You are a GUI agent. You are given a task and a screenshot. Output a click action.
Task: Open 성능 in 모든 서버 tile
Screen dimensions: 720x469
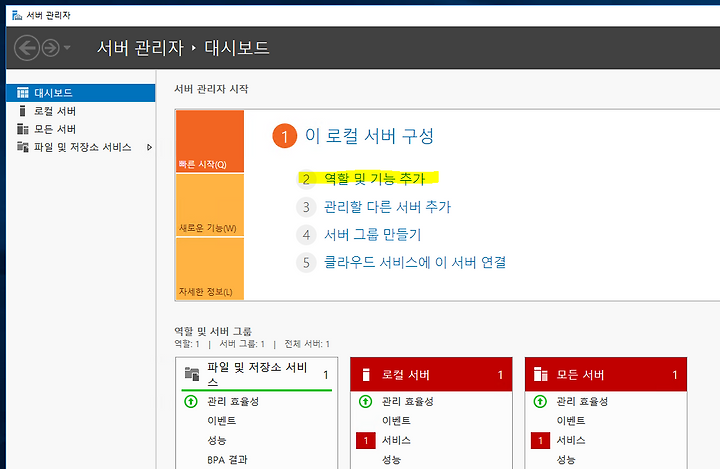(566, 460)
